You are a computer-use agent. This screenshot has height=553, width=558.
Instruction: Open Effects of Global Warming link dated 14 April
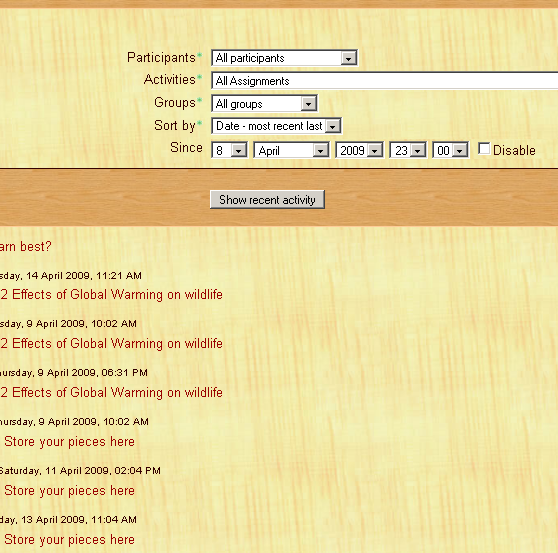pos(111,295)
